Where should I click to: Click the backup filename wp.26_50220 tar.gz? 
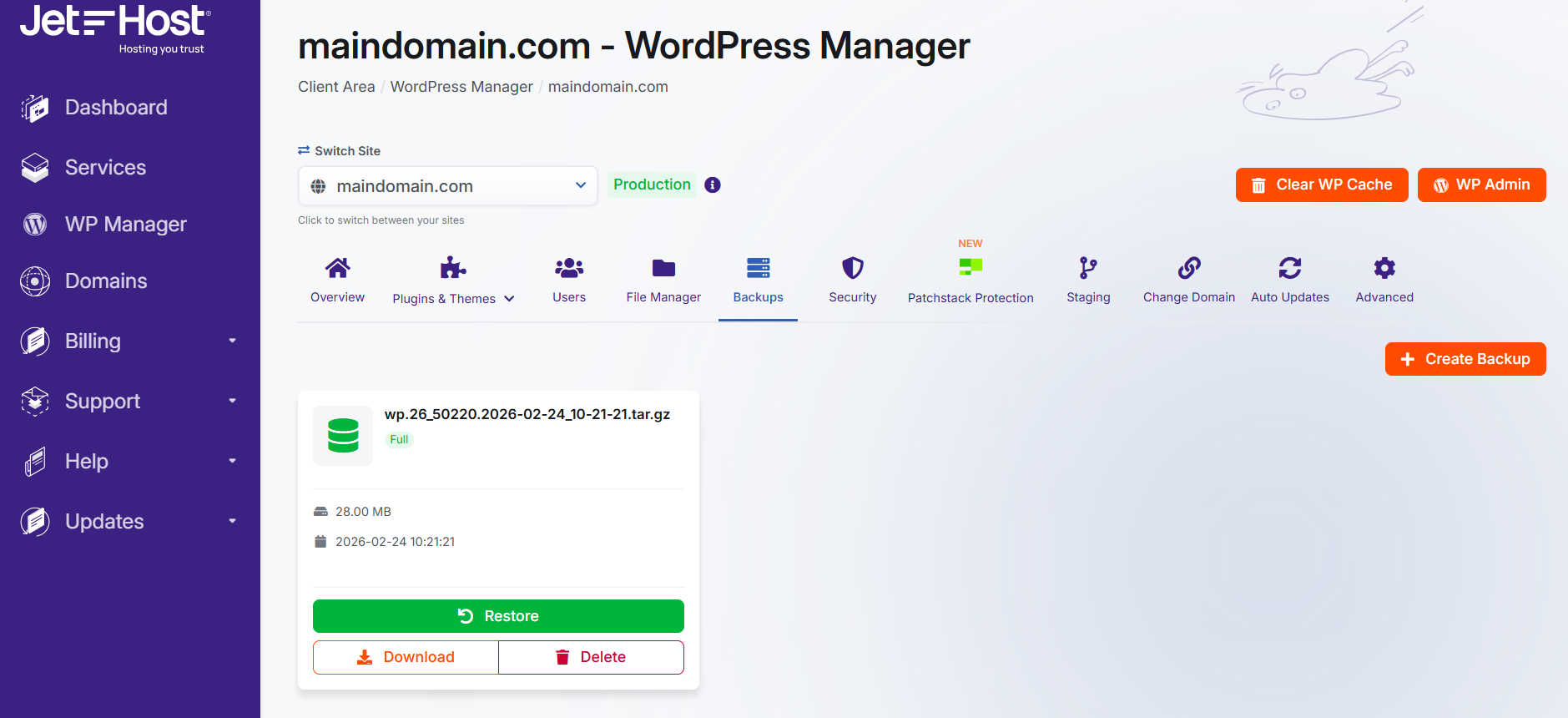click(527, 414)
